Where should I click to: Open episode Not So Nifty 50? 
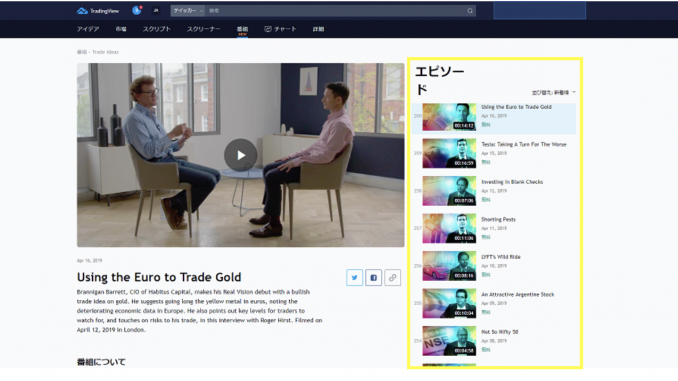click(499, 332)
